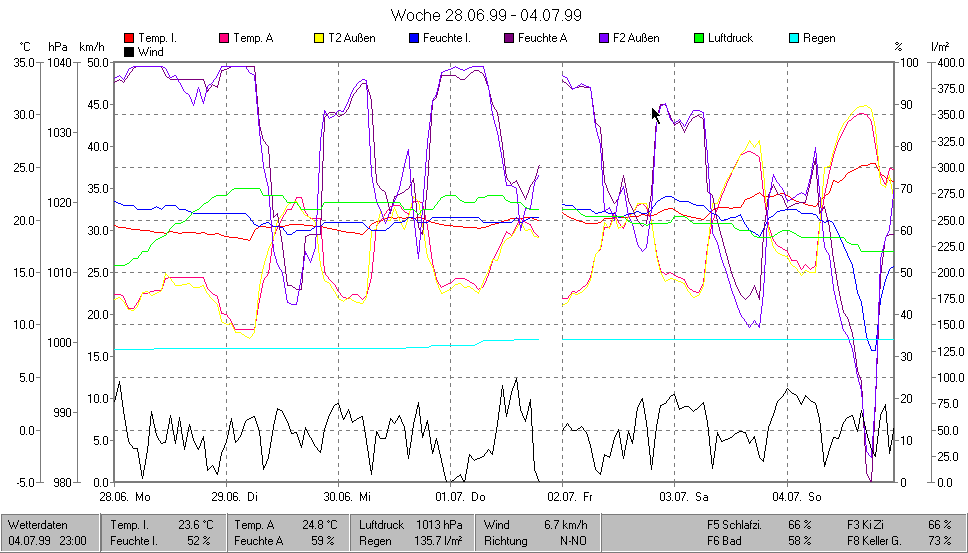Click the black Wind legend swatch
This screenshot has width=968, height=553.
[x=129, y=51]
